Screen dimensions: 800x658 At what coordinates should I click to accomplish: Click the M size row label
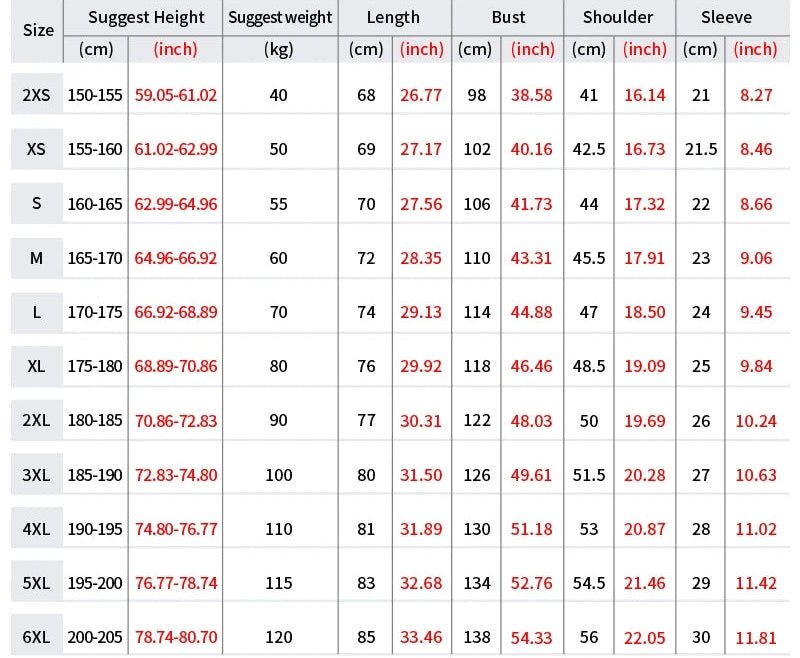tap(37, 258)
